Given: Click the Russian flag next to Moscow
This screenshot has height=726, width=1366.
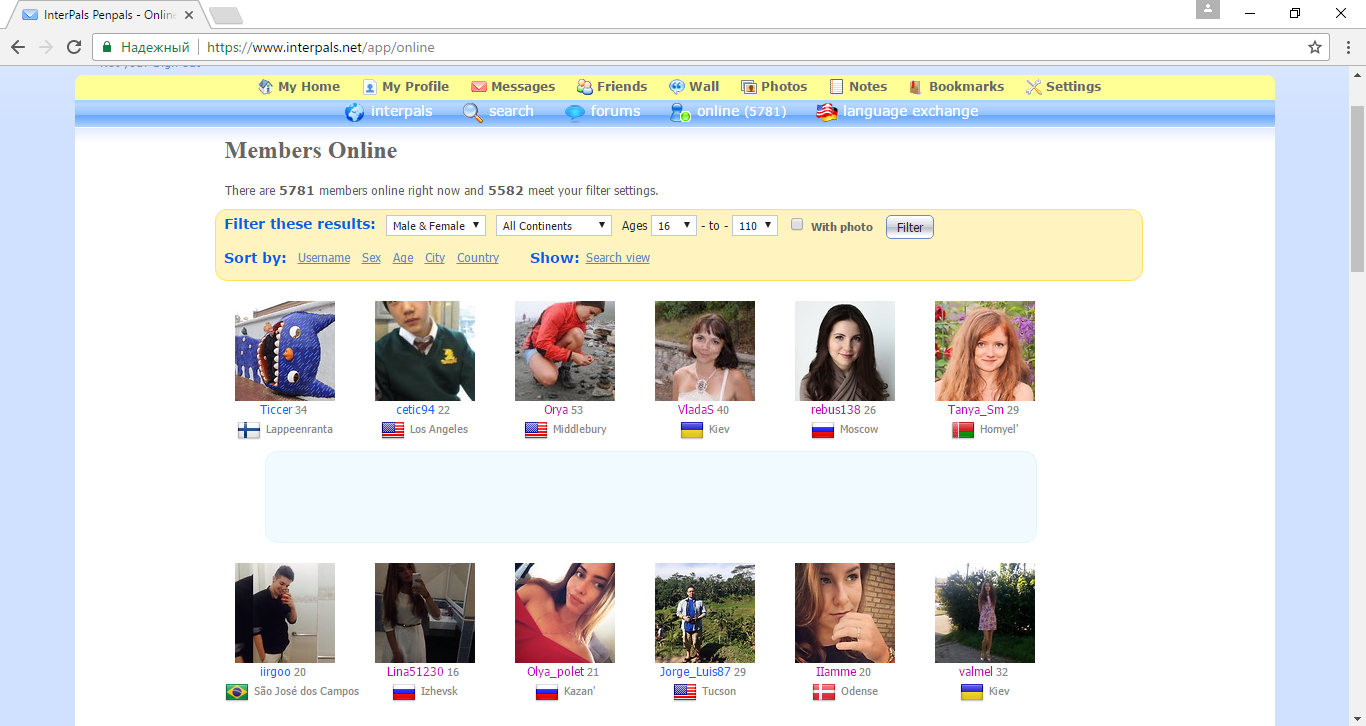Looking at the screenshot, I should [x=823, y=430].
